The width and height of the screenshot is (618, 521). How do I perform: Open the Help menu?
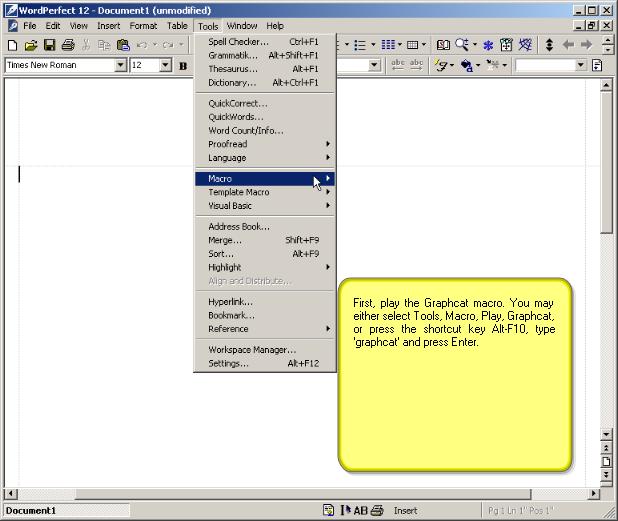(x=275, y=26)
